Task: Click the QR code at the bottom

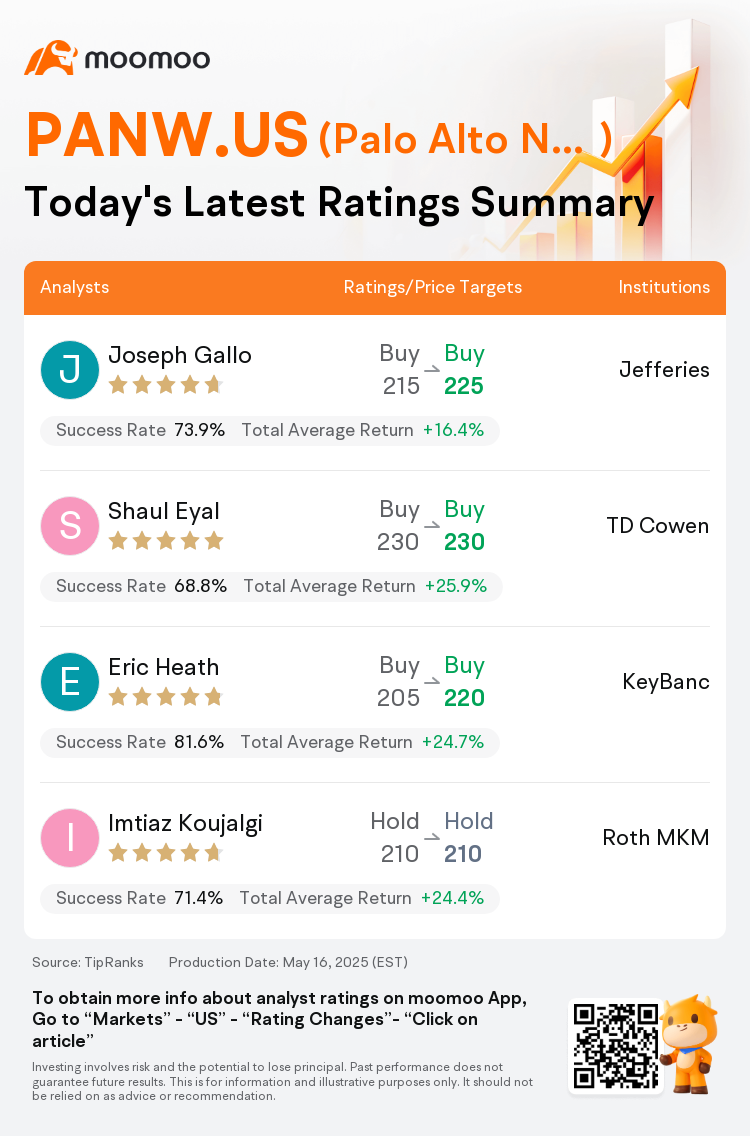Action: pos(616,1046)
